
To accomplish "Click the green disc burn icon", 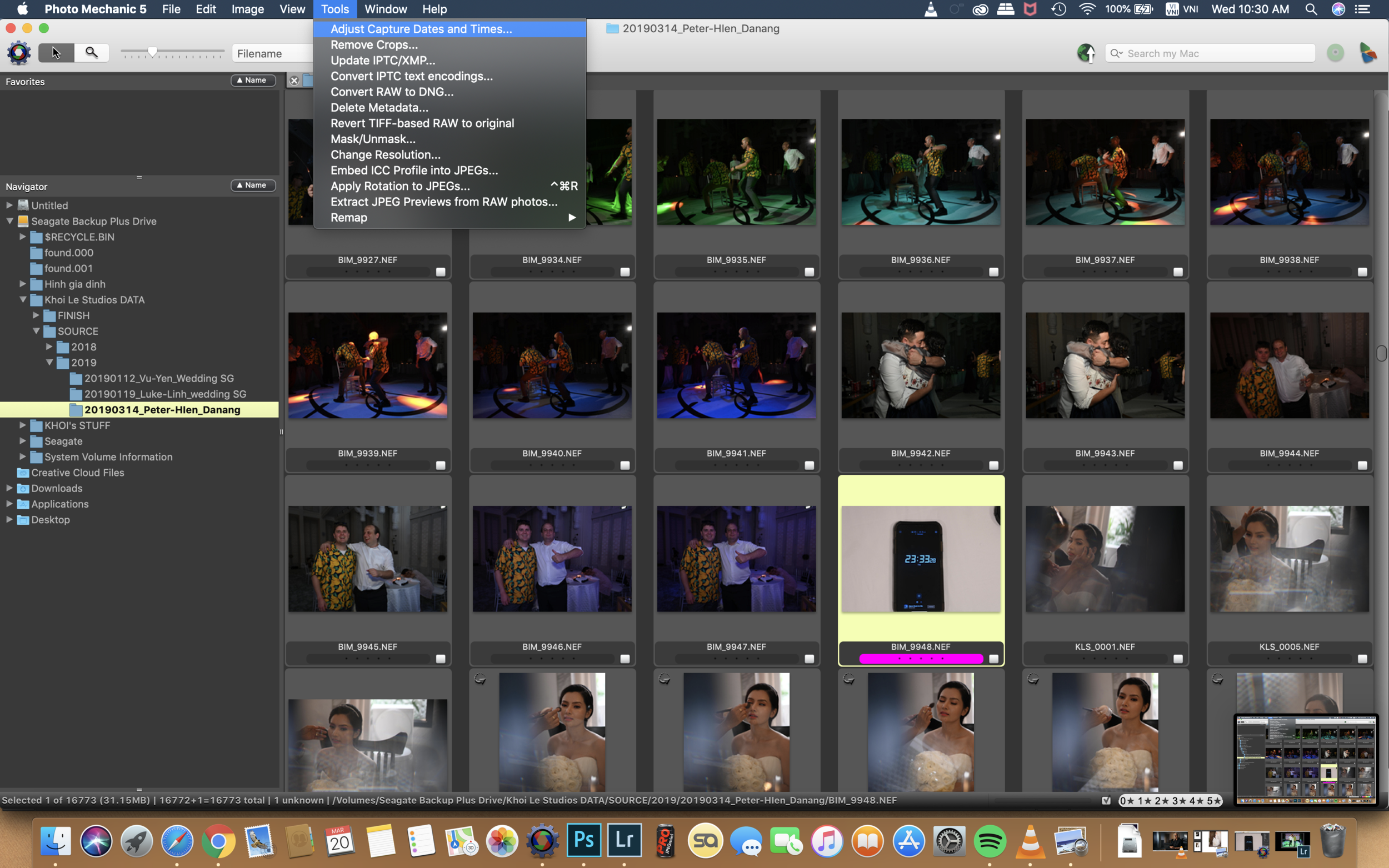I will 1335,53.
